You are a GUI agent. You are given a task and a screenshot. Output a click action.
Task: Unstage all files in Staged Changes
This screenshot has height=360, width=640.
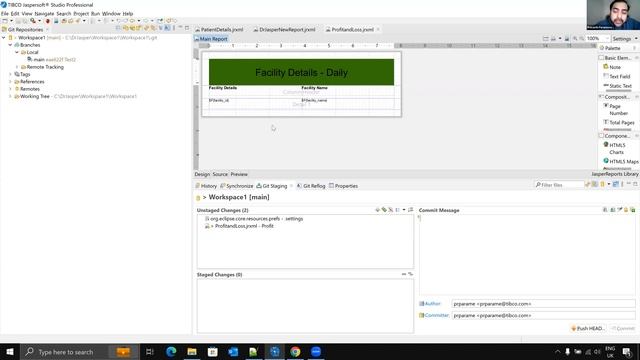pos(410,274)
